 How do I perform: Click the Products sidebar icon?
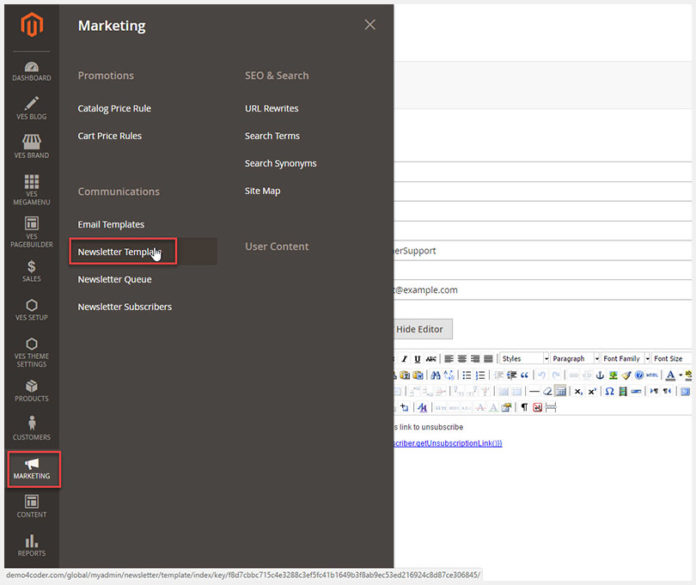pos(31,390)
